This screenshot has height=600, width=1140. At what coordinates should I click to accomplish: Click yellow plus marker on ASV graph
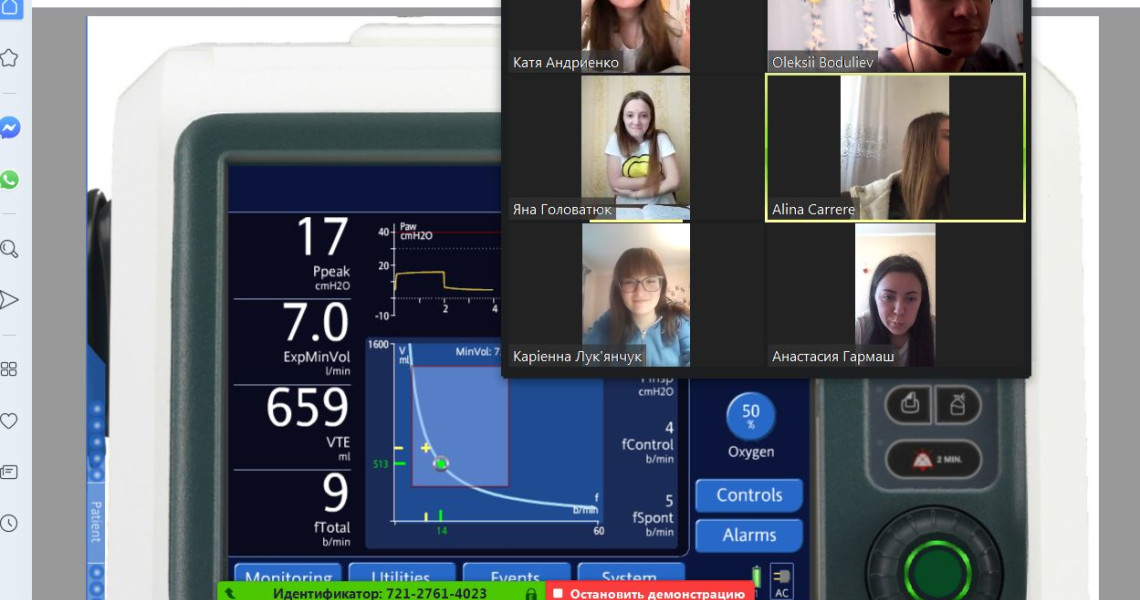click(x=426, y=447)
